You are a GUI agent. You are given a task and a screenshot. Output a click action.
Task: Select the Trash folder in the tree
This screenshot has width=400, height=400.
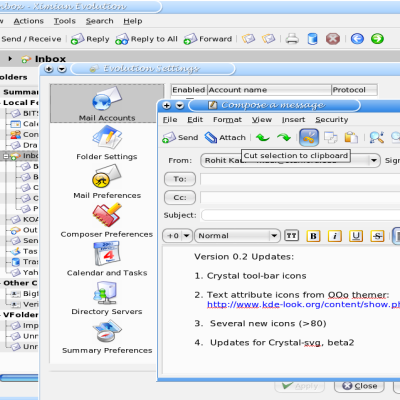25,262
